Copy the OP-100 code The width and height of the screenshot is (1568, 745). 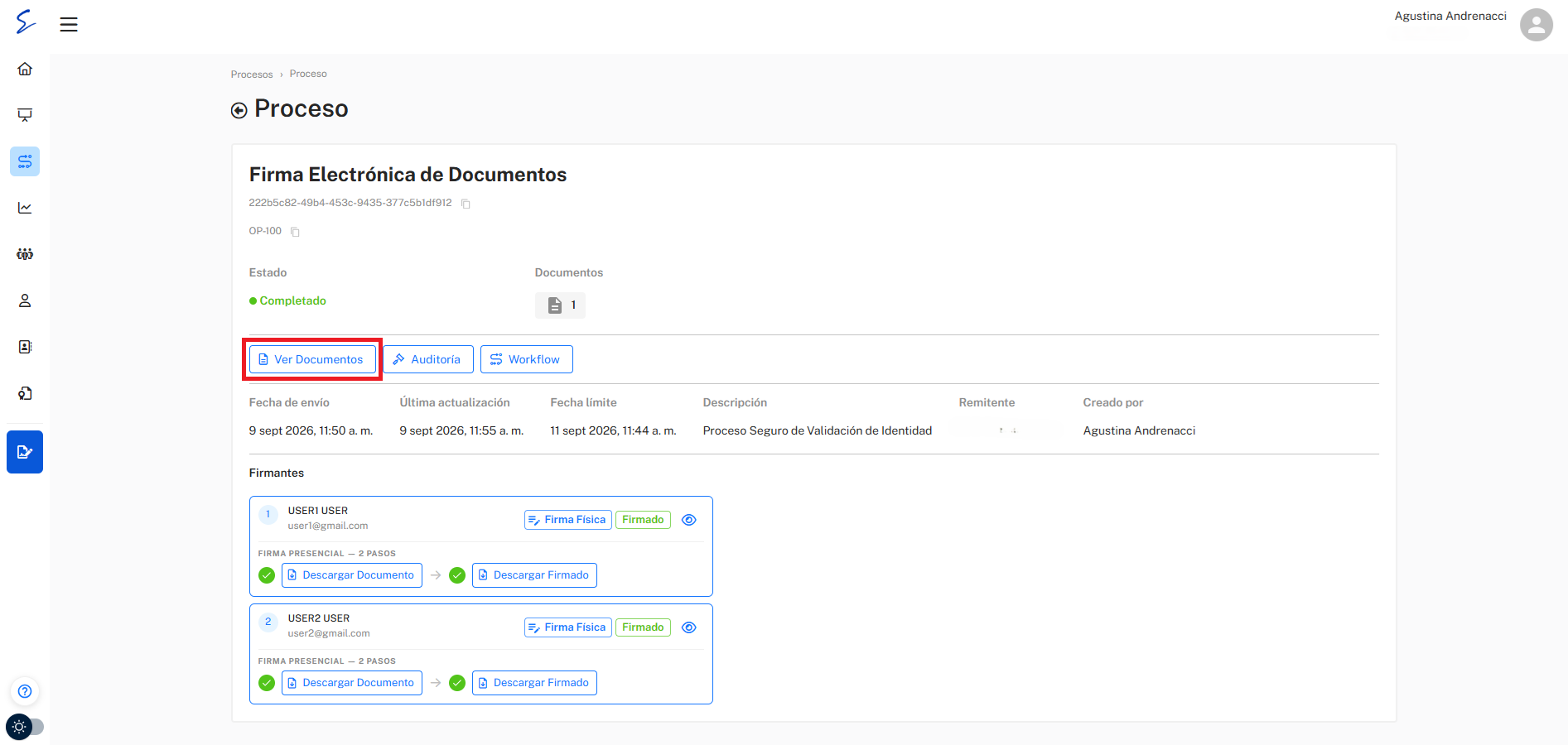pyautogui.click(x=295, y=232)
